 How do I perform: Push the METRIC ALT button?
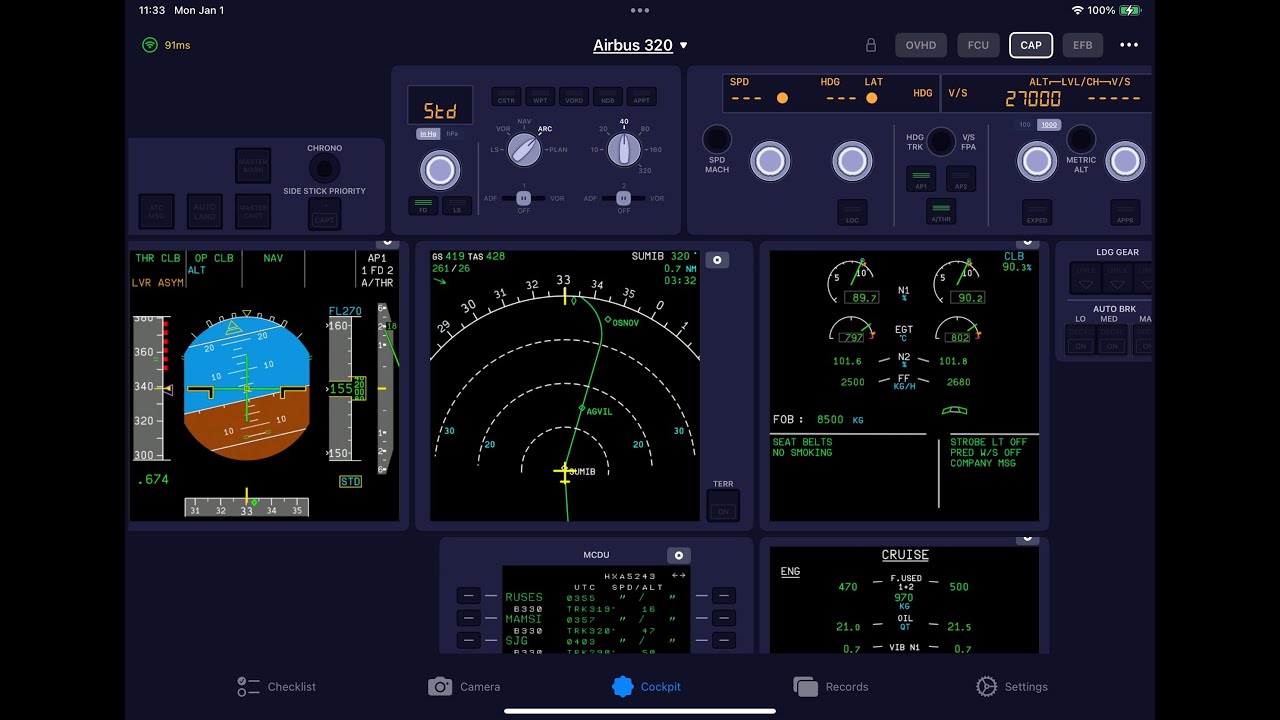(x=1081, y=140)
